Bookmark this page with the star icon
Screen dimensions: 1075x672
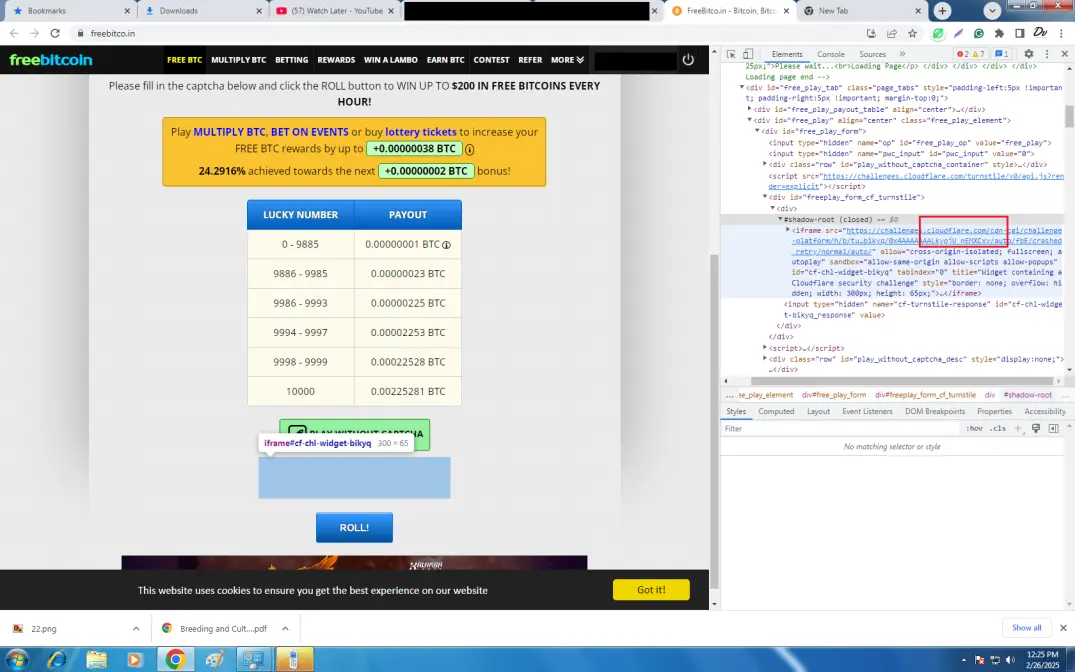pyautogui.click(x=913, y=33)
